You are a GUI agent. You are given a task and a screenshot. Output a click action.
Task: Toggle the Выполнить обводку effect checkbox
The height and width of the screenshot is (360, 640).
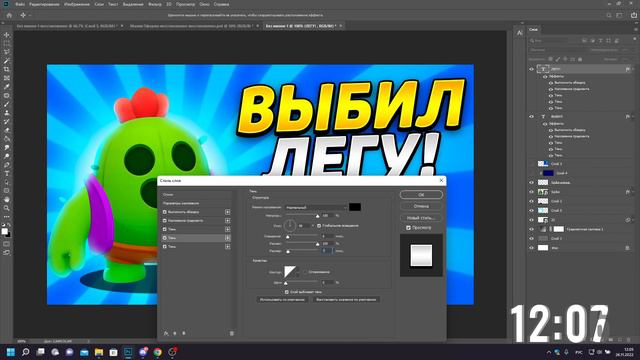[x=165, y=212]
